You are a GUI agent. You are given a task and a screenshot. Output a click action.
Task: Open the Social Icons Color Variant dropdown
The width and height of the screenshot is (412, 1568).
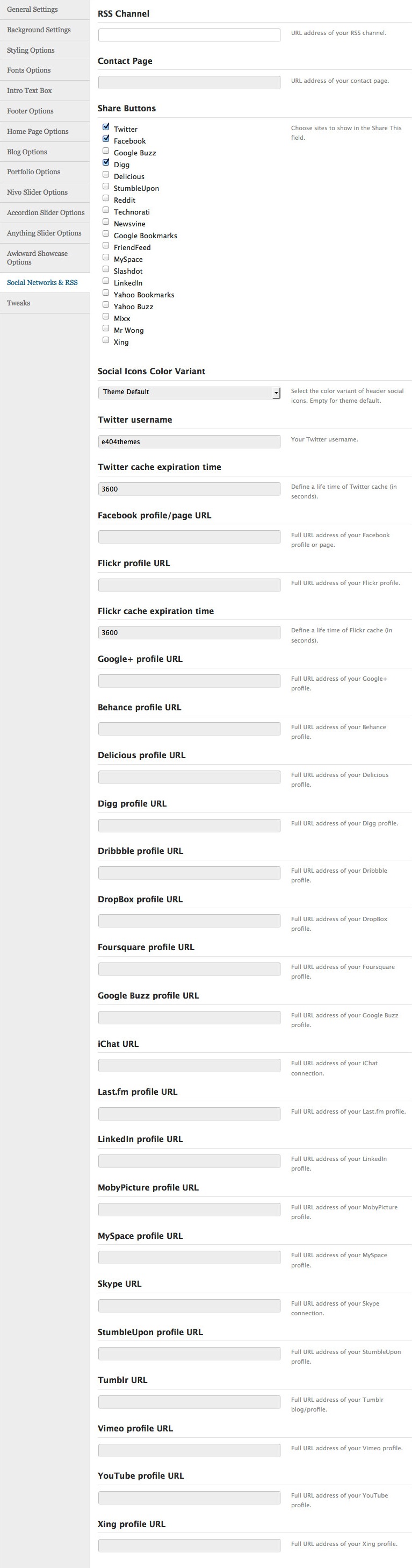point(189,393)
